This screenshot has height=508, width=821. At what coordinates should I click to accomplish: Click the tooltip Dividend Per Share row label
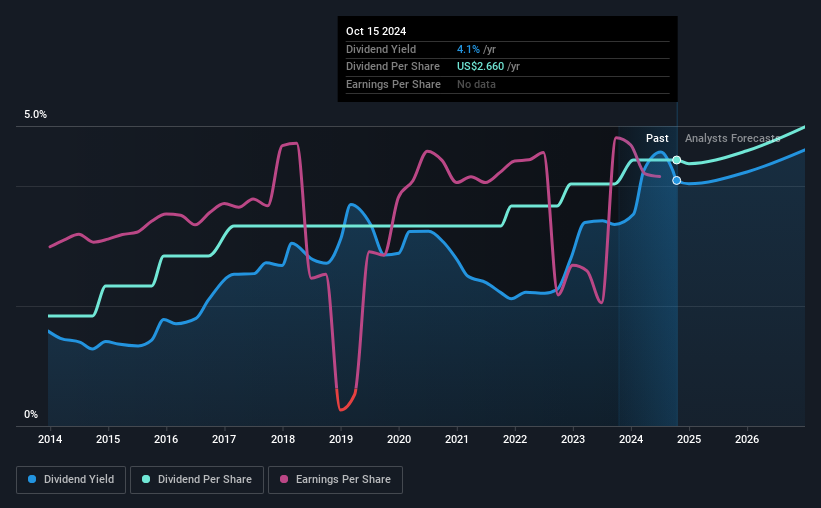[393, 67]
